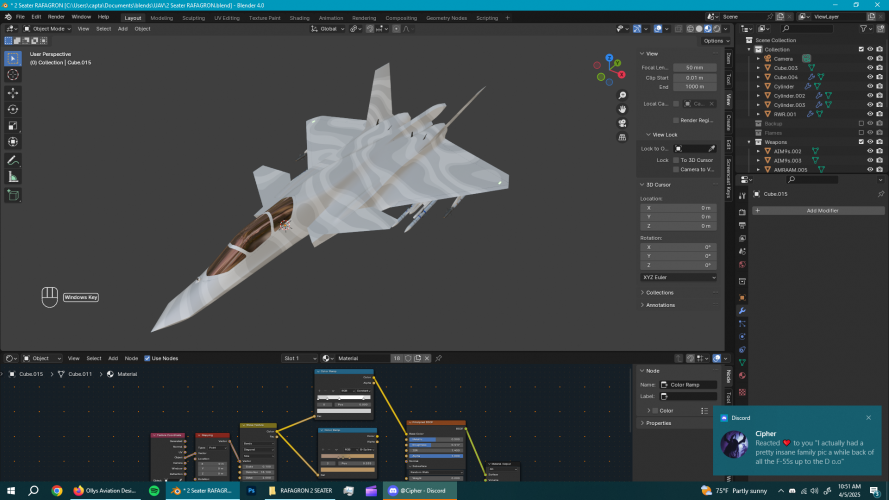Enable Lock To 3D Cursor checkbox
Image resolution: width=889 pixels, height=500 pixels.
pos(676,160)
